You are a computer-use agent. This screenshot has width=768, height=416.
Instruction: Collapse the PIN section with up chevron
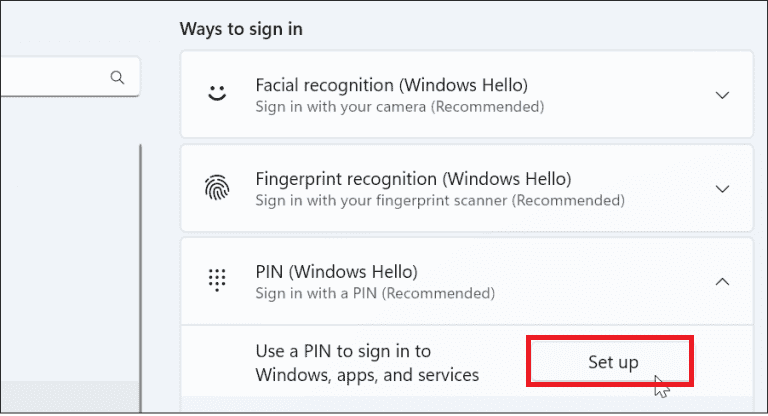(723, 282)
